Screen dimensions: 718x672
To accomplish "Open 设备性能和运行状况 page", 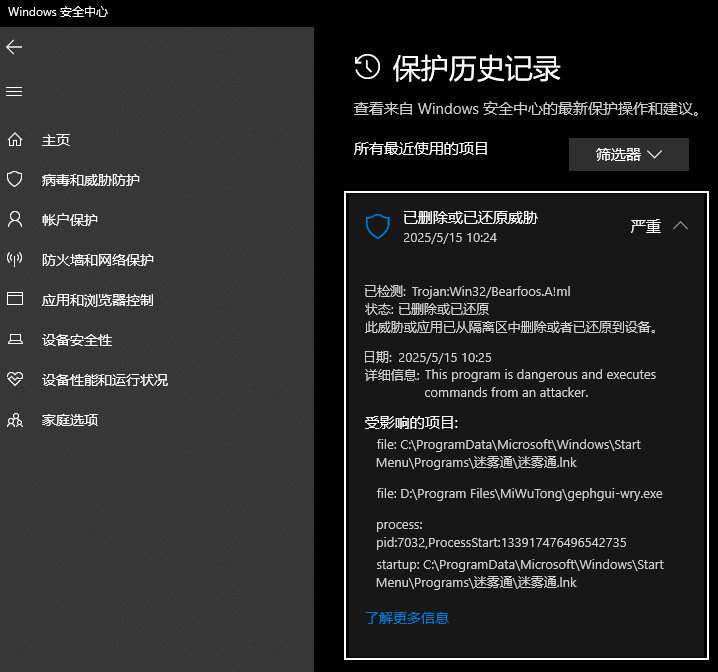I will 105,380.
